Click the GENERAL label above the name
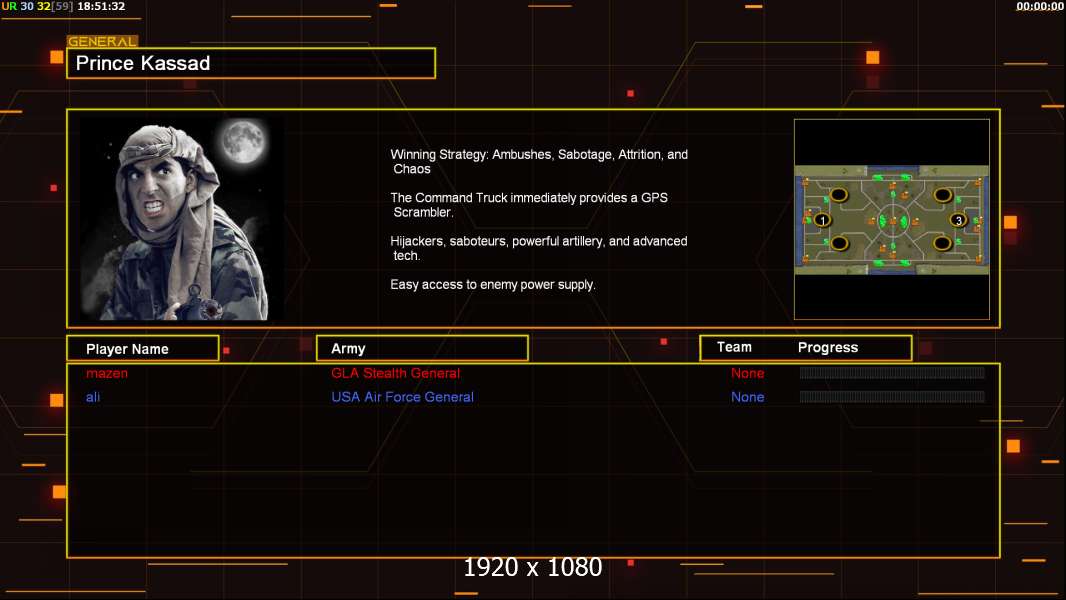1066x600 pixels. (x=102, y=41)
